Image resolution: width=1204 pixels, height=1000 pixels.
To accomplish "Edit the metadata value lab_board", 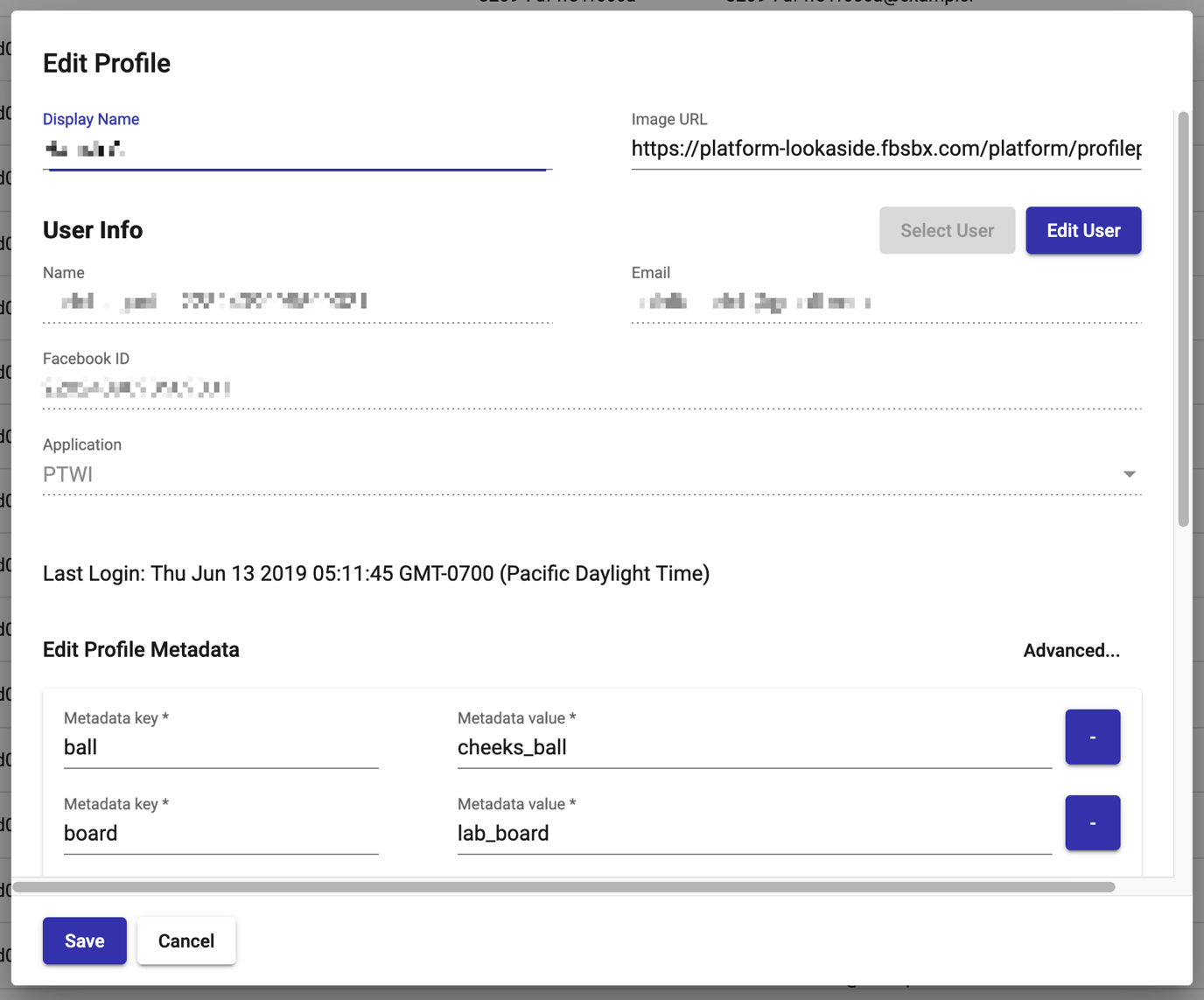I will (x=753, y=833).
